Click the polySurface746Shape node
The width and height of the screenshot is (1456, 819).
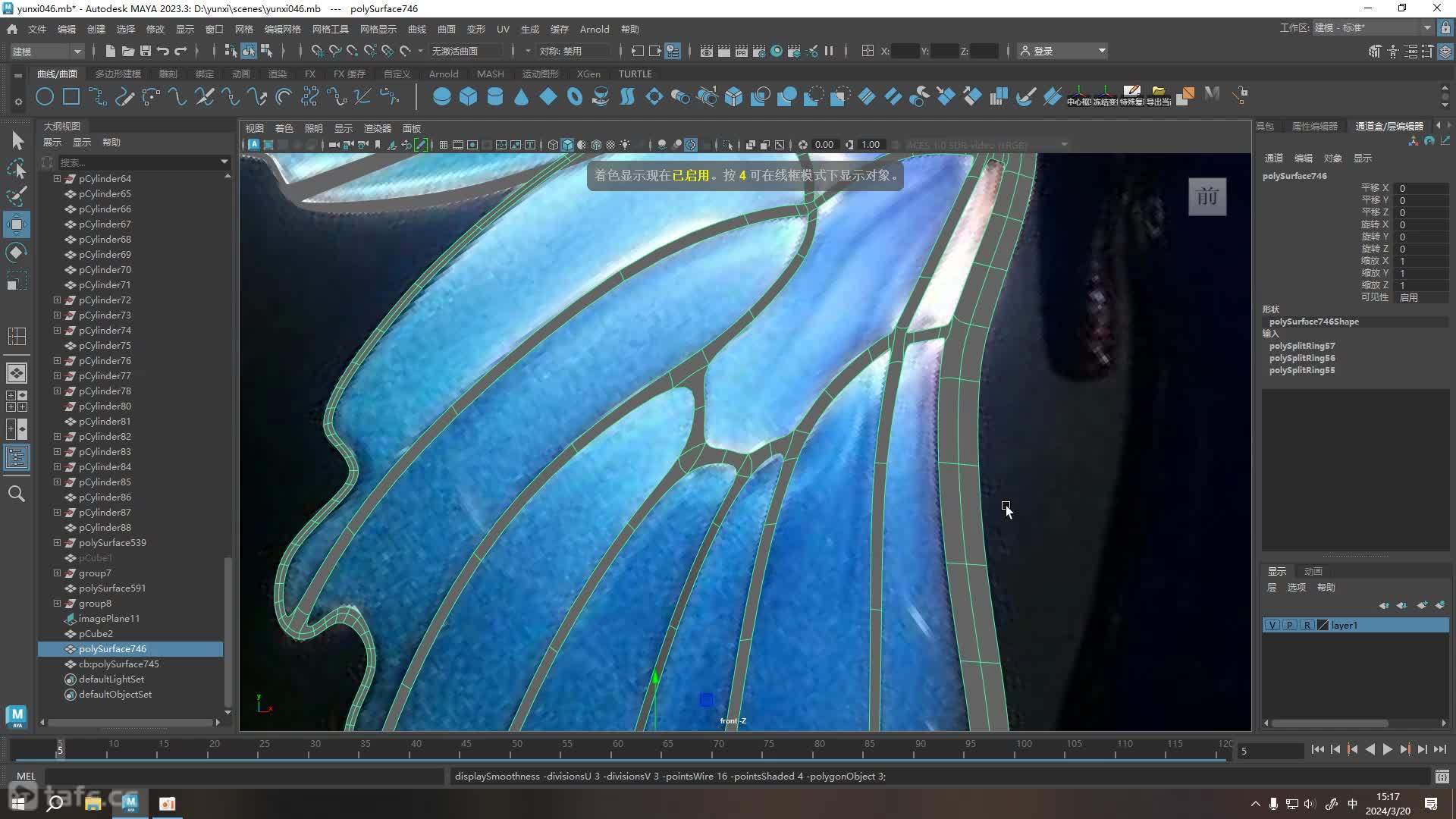click(1314, 322)
